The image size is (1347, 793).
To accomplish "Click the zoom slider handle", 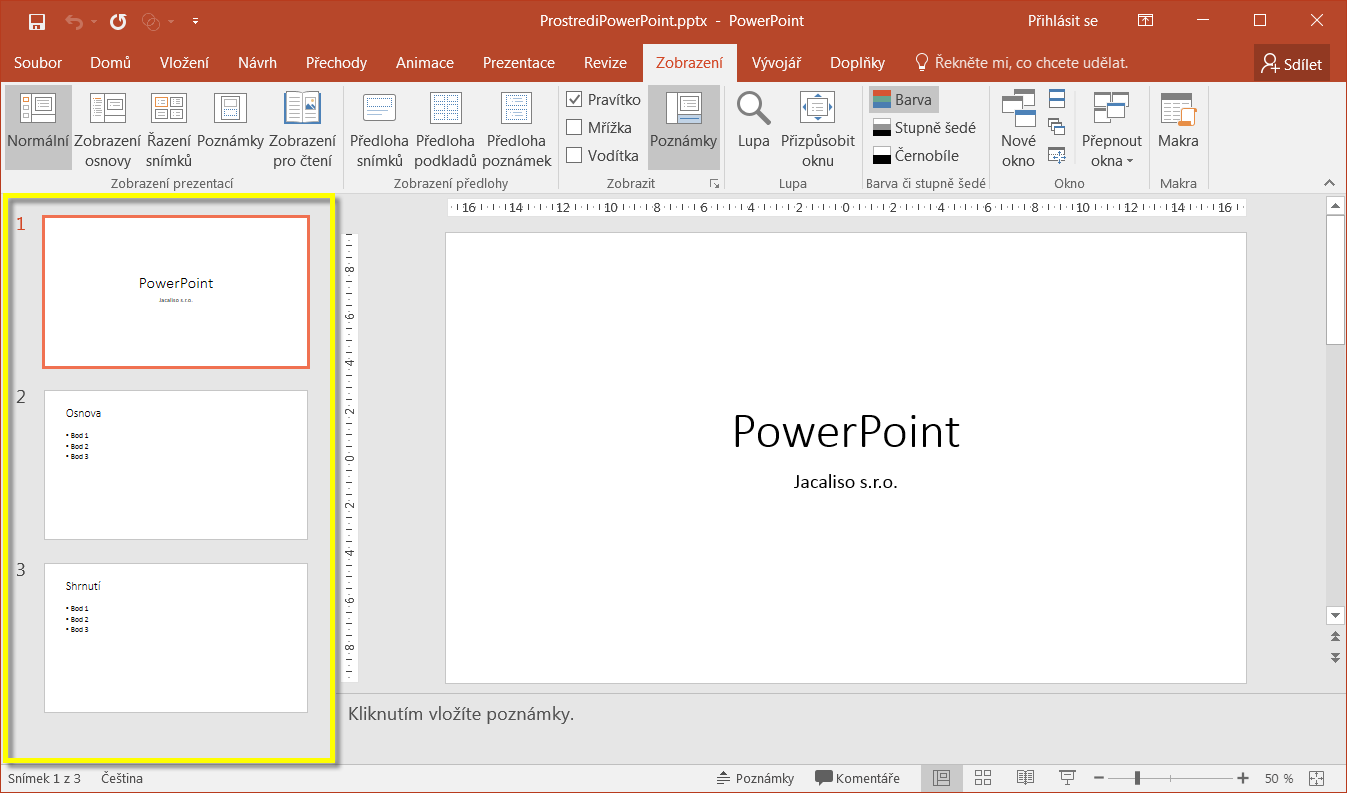I will pyautogui.click(x=1137, y=778).
